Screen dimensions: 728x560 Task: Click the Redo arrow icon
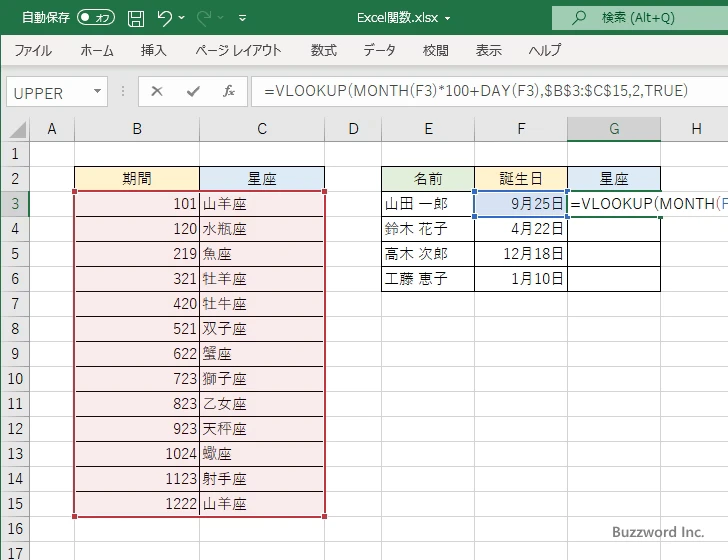click(x=204, y=18)
